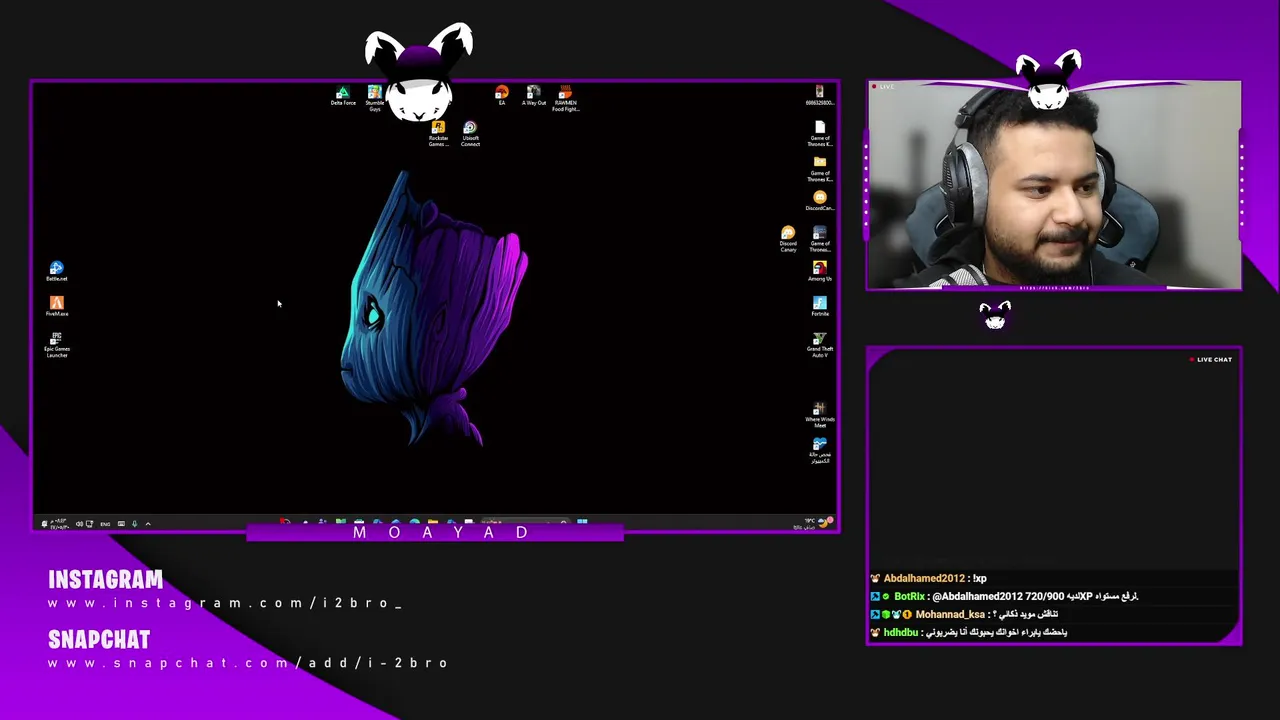Open the Delta Force desktop shortcut

343,96
